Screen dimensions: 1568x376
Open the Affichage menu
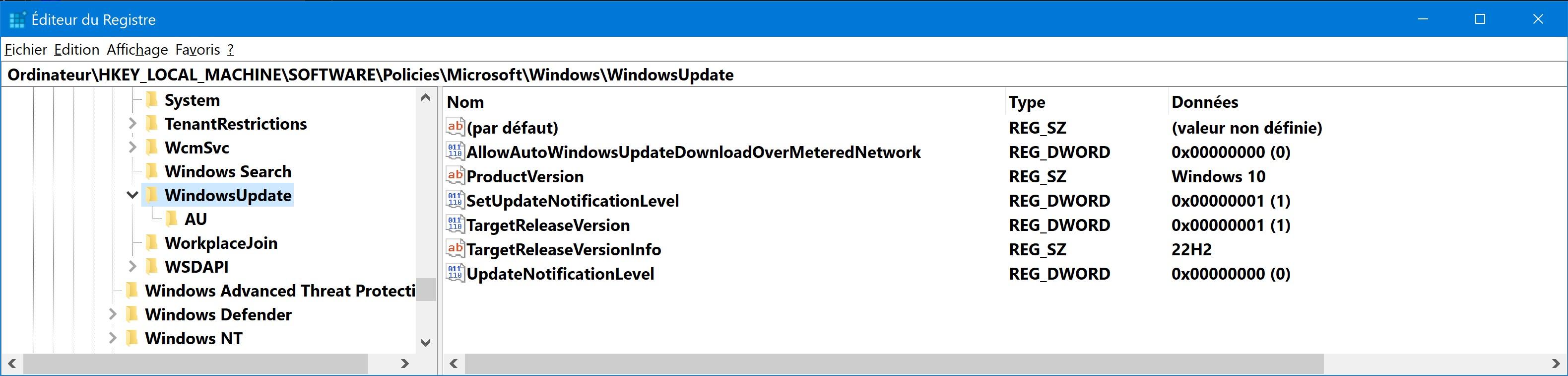point(137,49)
